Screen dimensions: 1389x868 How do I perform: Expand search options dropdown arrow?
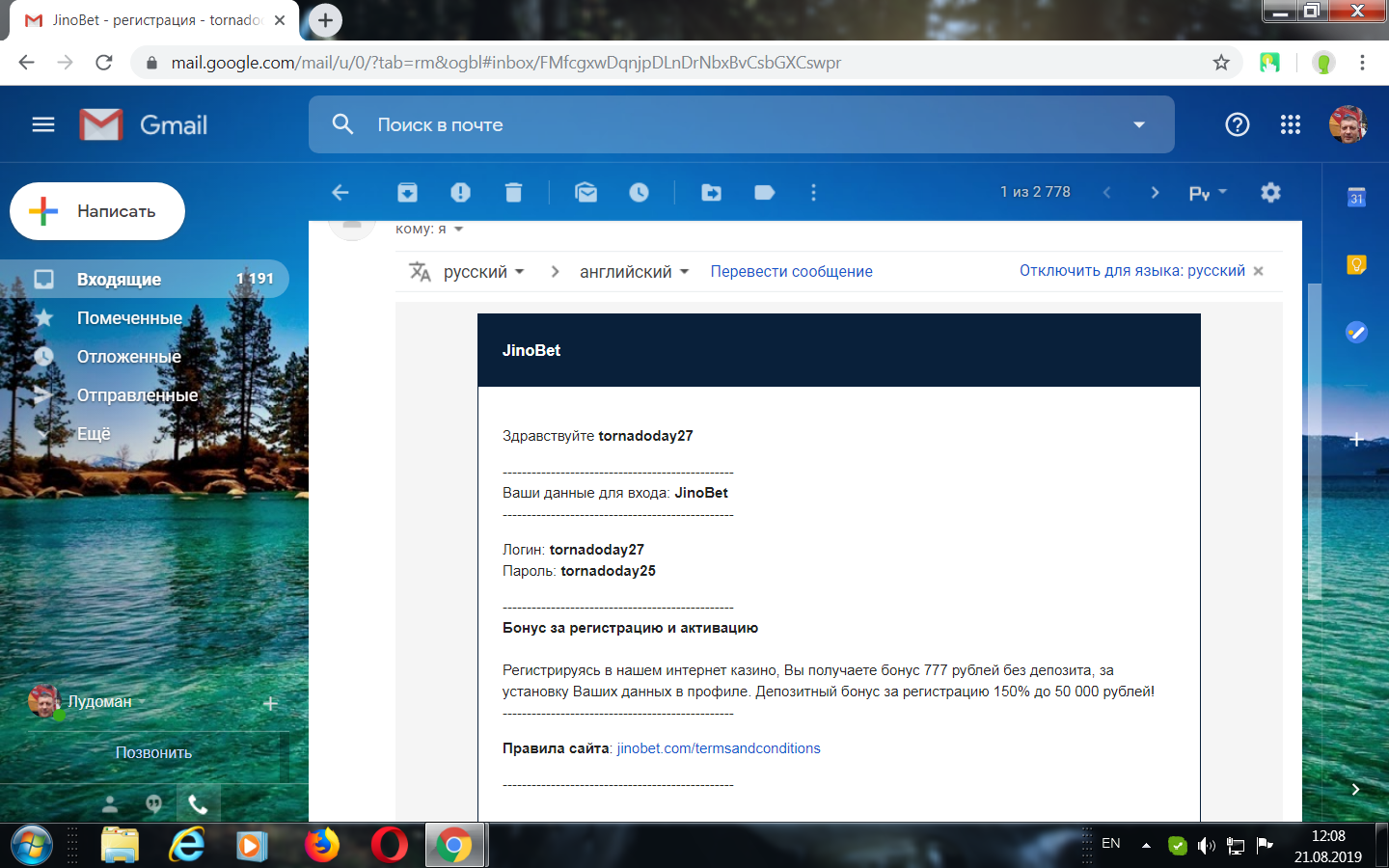[x=1139, y=124]
